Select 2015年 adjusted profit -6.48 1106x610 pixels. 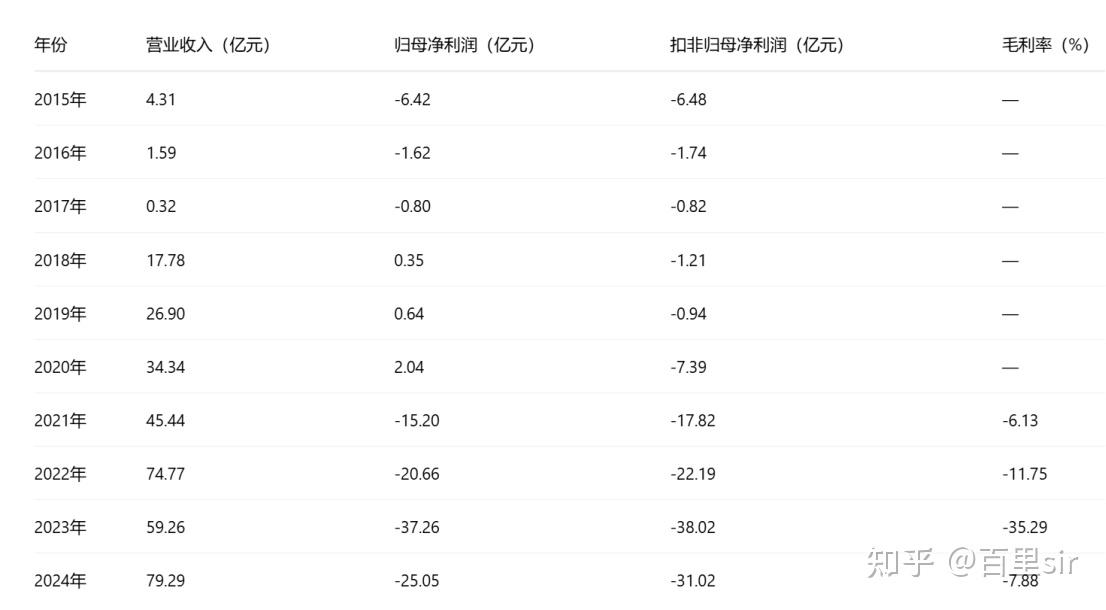pos(688,99)
